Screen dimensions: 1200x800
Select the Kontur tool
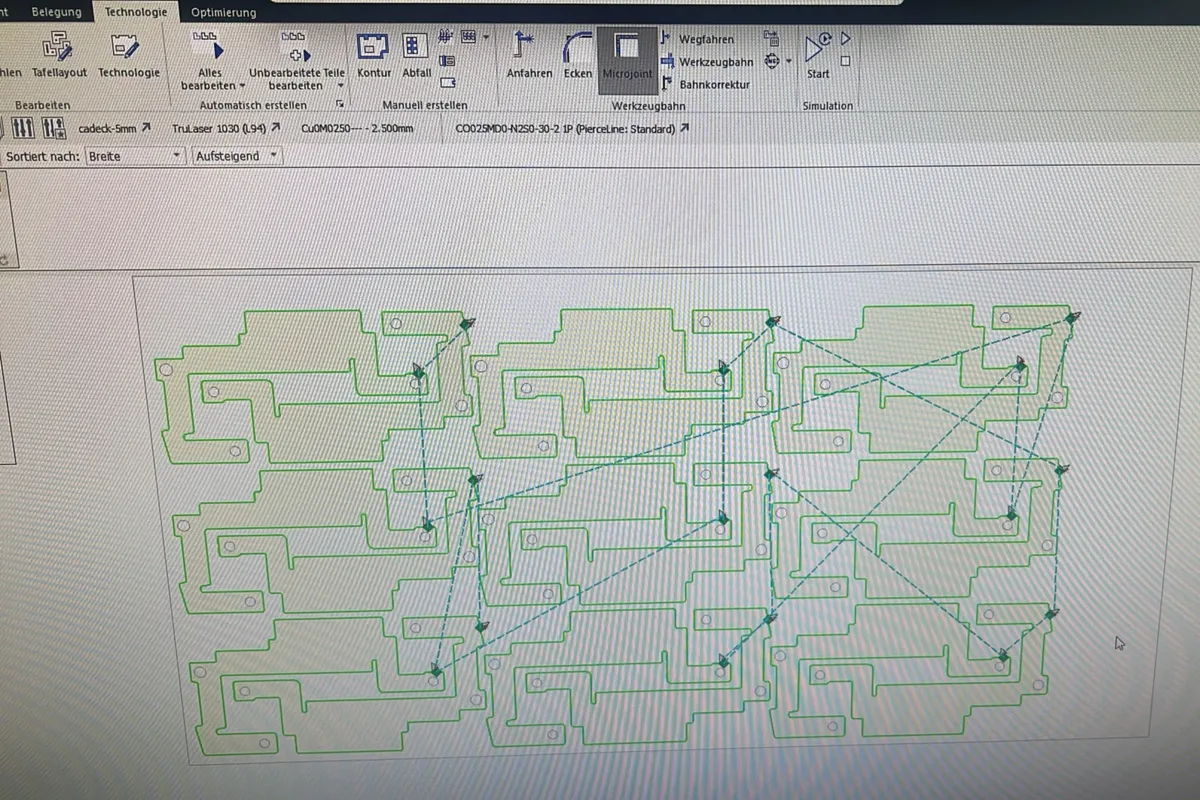pyautogui.click(x=374, y=55)
